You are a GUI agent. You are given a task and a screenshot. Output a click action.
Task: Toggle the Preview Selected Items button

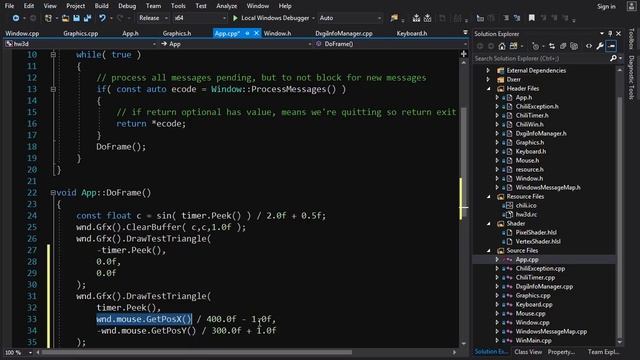[611, 46]
